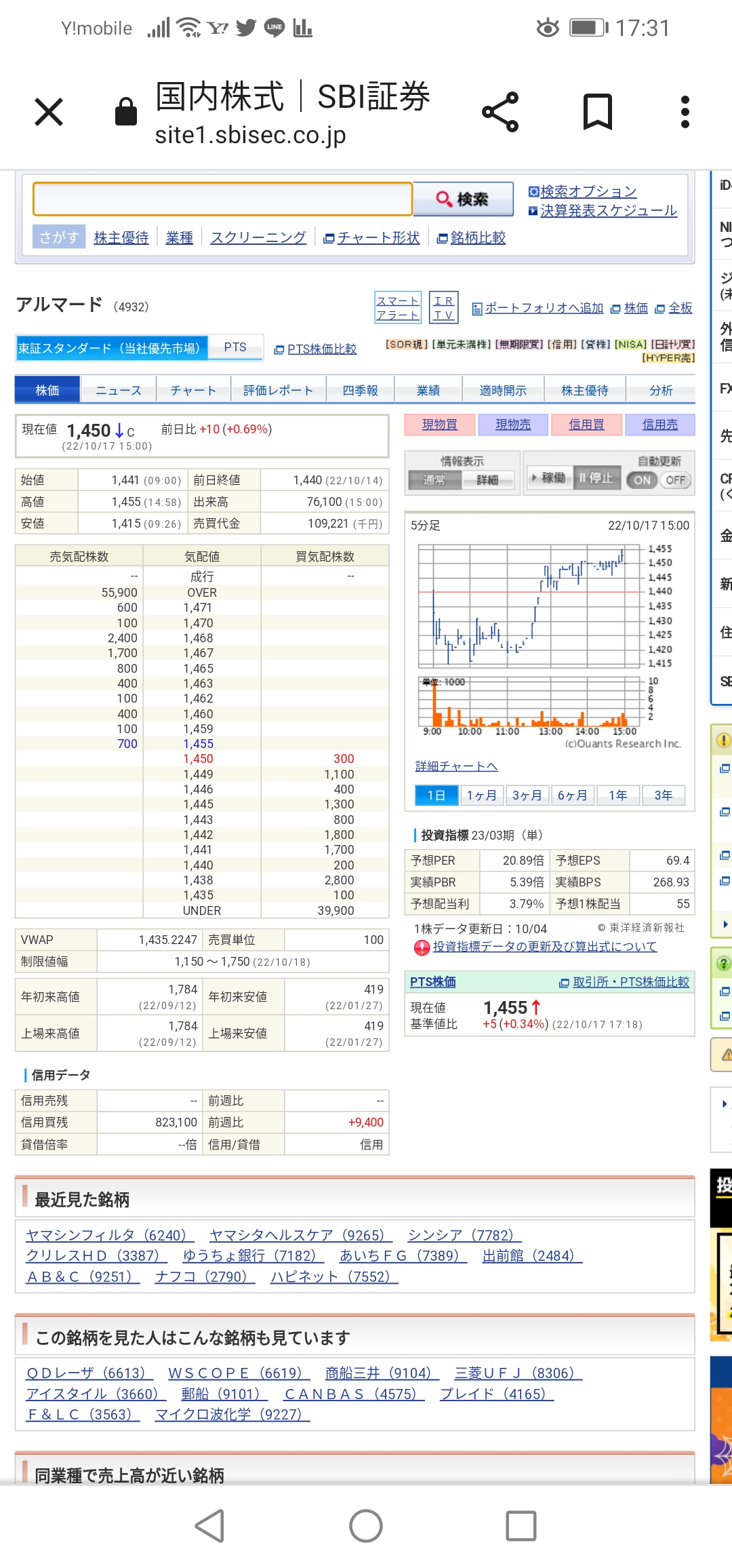Bookmark this page with bookmark icon
This screenshot has height=1568, width=732.
click(x=598, y=112)
